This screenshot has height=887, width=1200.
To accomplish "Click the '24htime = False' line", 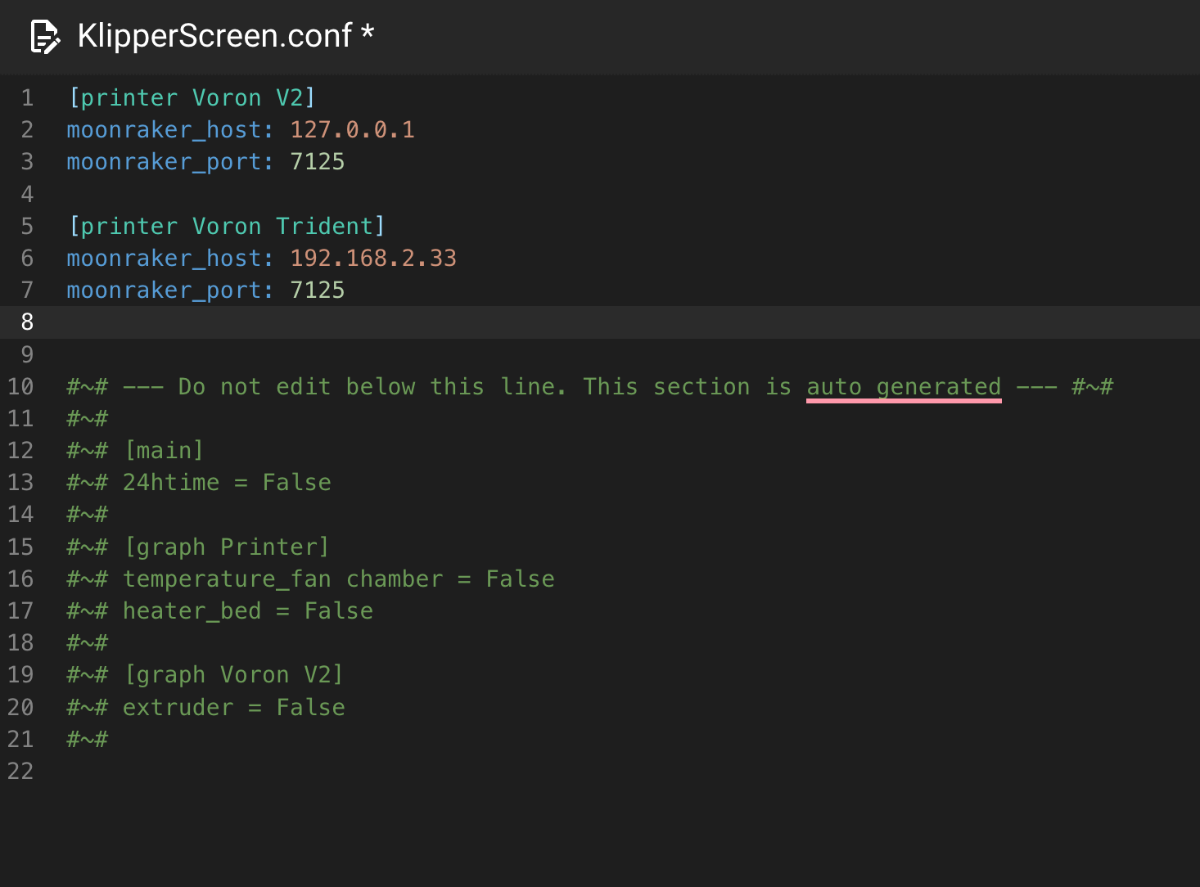I will [199, 483].
